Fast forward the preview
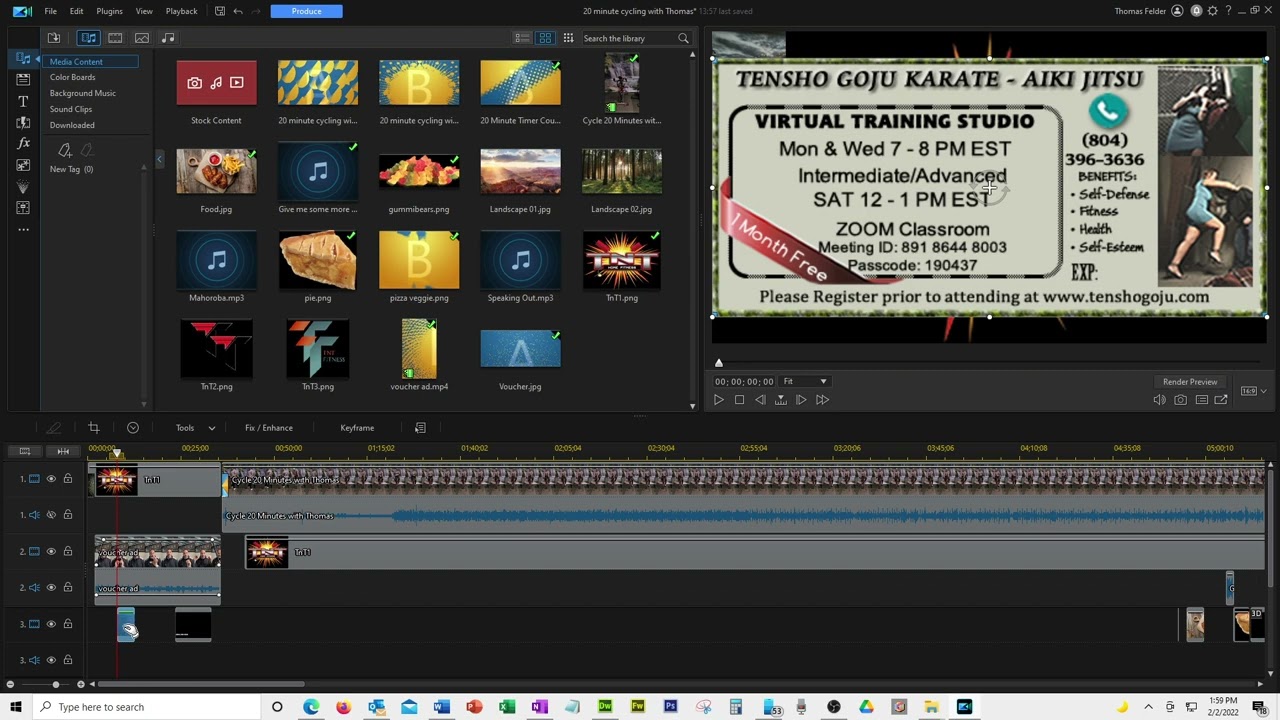 pyautogui.click(x=822, y=400)
